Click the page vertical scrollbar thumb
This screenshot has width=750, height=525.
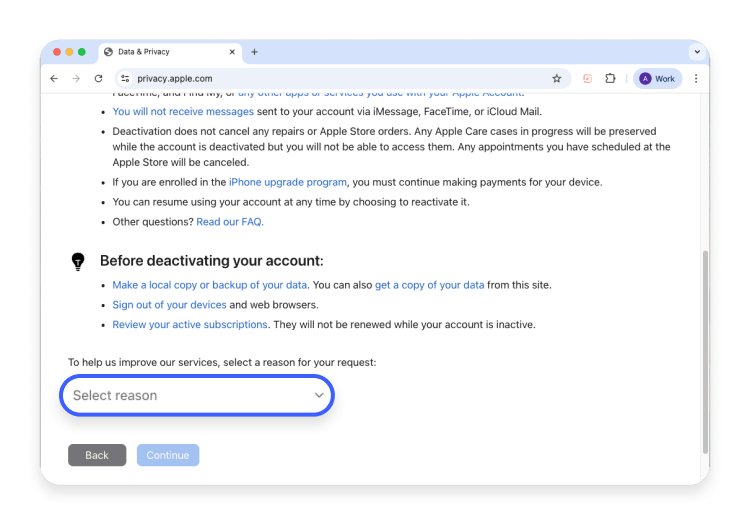(705, 352)
